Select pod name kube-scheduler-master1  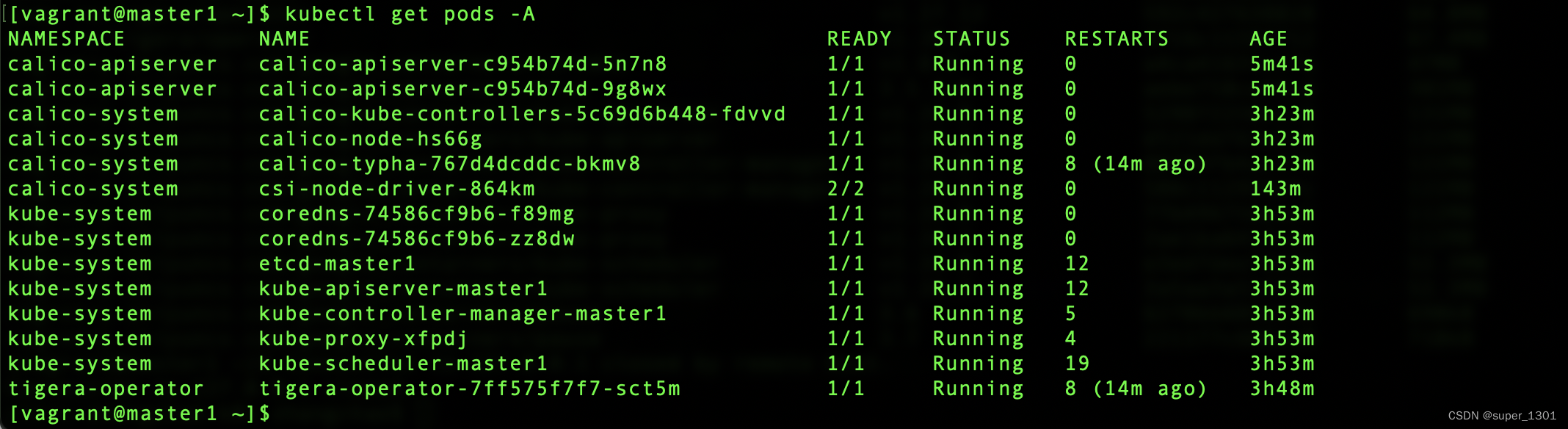coord(404,364)
